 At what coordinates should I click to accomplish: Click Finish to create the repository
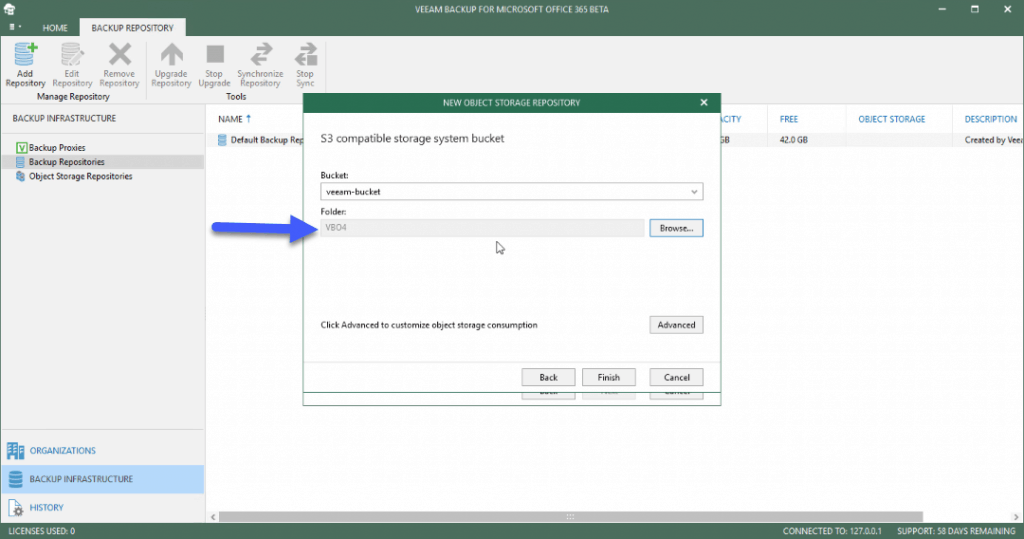608,377
